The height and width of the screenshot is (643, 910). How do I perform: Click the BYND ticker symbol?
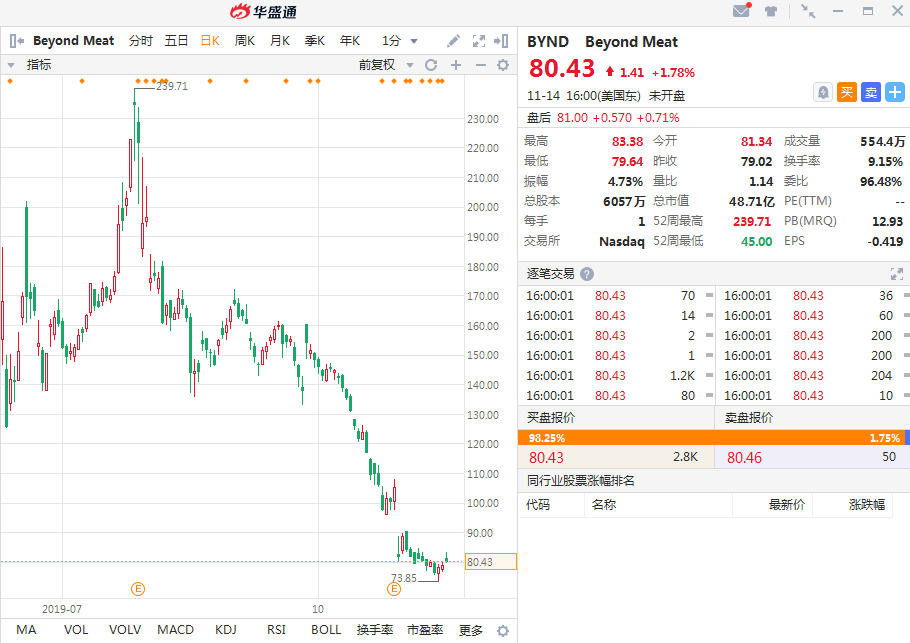click(x=548, y=42)
